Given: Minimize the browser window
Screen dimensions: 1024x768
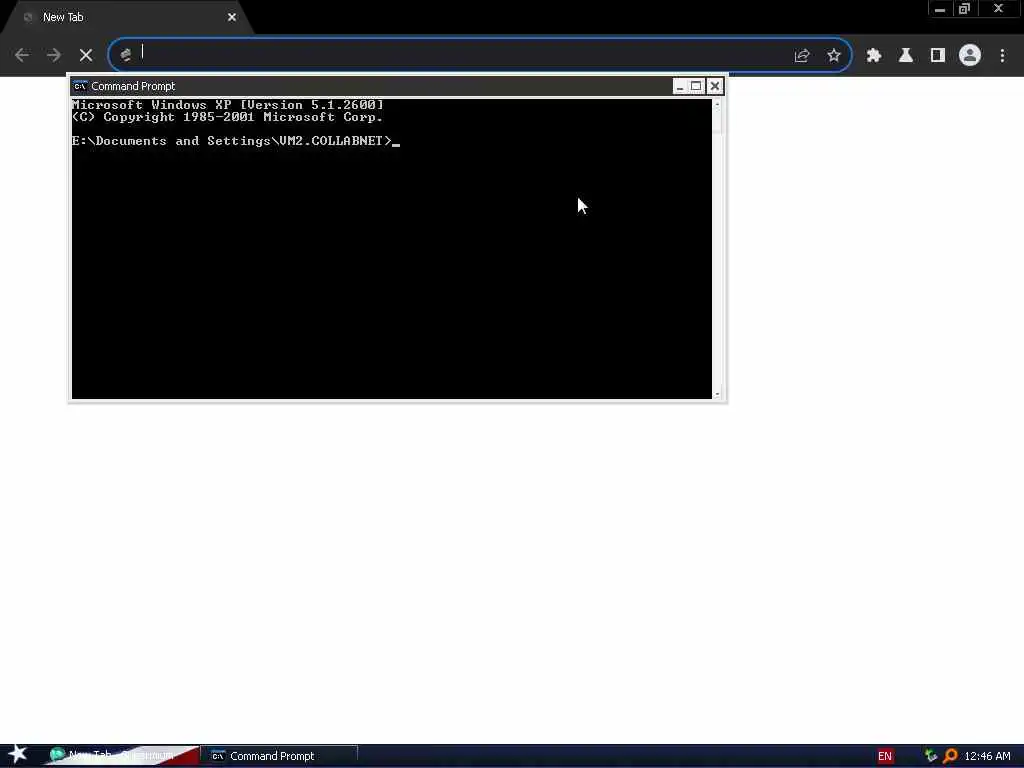Looking at the screenshot, I should click(x=940, y=9).
